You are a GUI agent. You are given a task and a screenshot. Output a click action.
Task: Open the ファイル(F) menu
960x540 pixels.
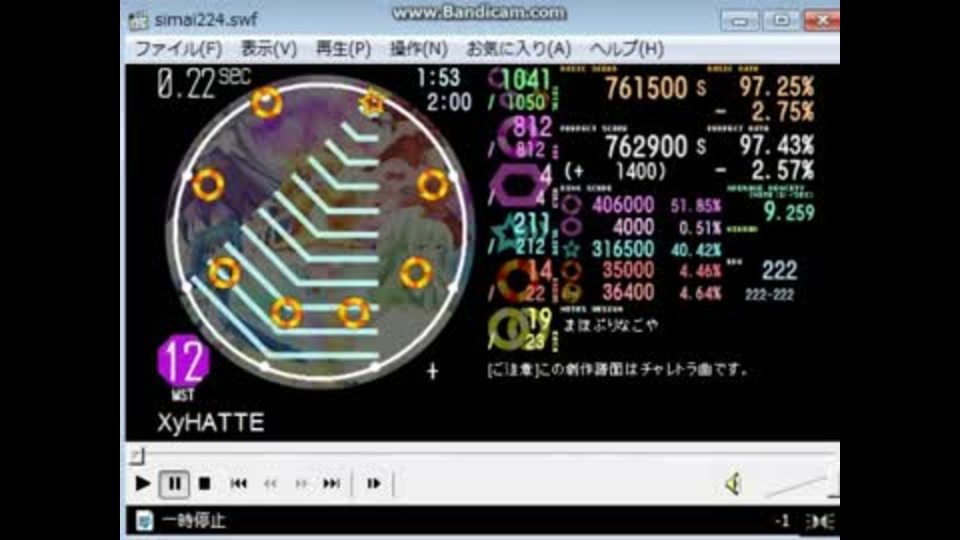coord(178,49)
